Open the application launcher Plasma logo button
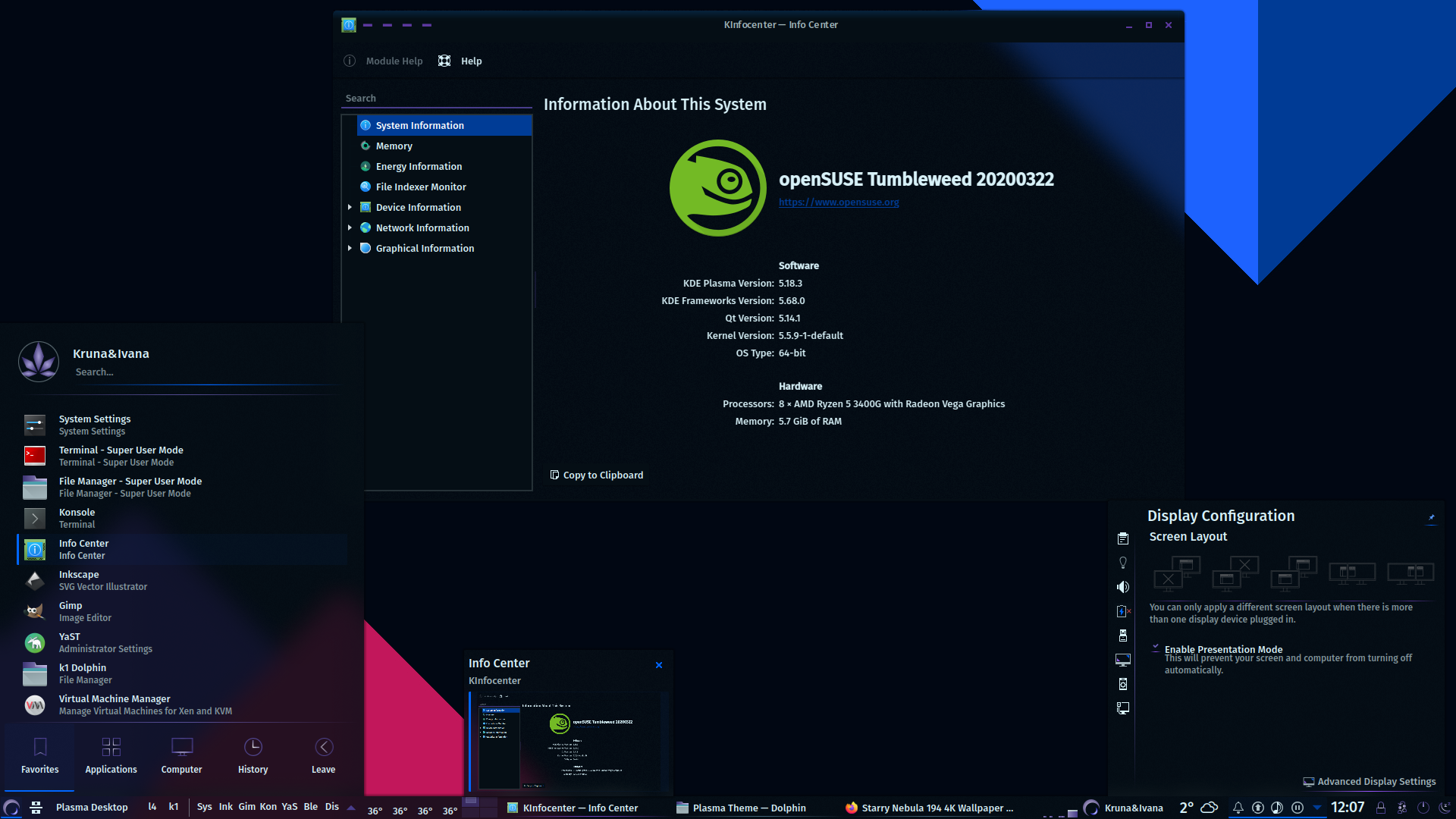The height and width of the screenshot is (819, 1456). 11,808
